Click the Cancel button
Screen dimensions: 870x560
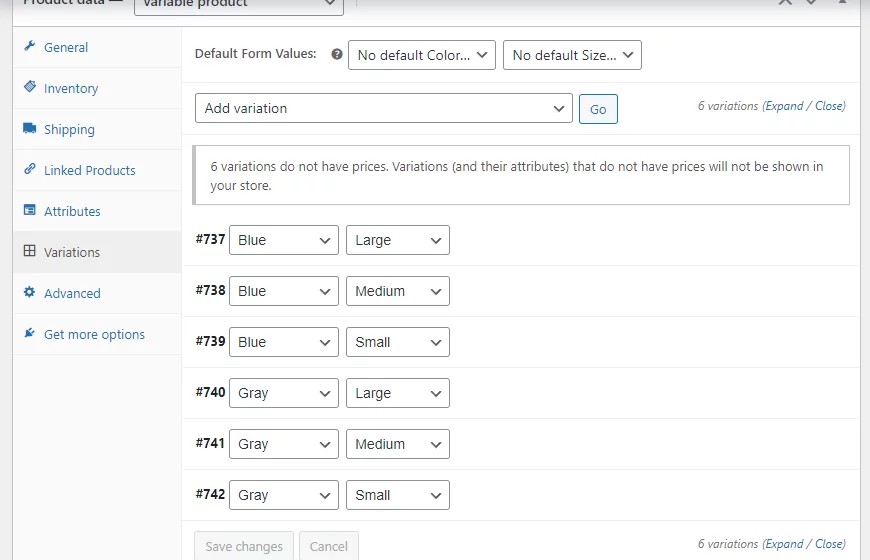pyautogui.click(x=329, y=546)
